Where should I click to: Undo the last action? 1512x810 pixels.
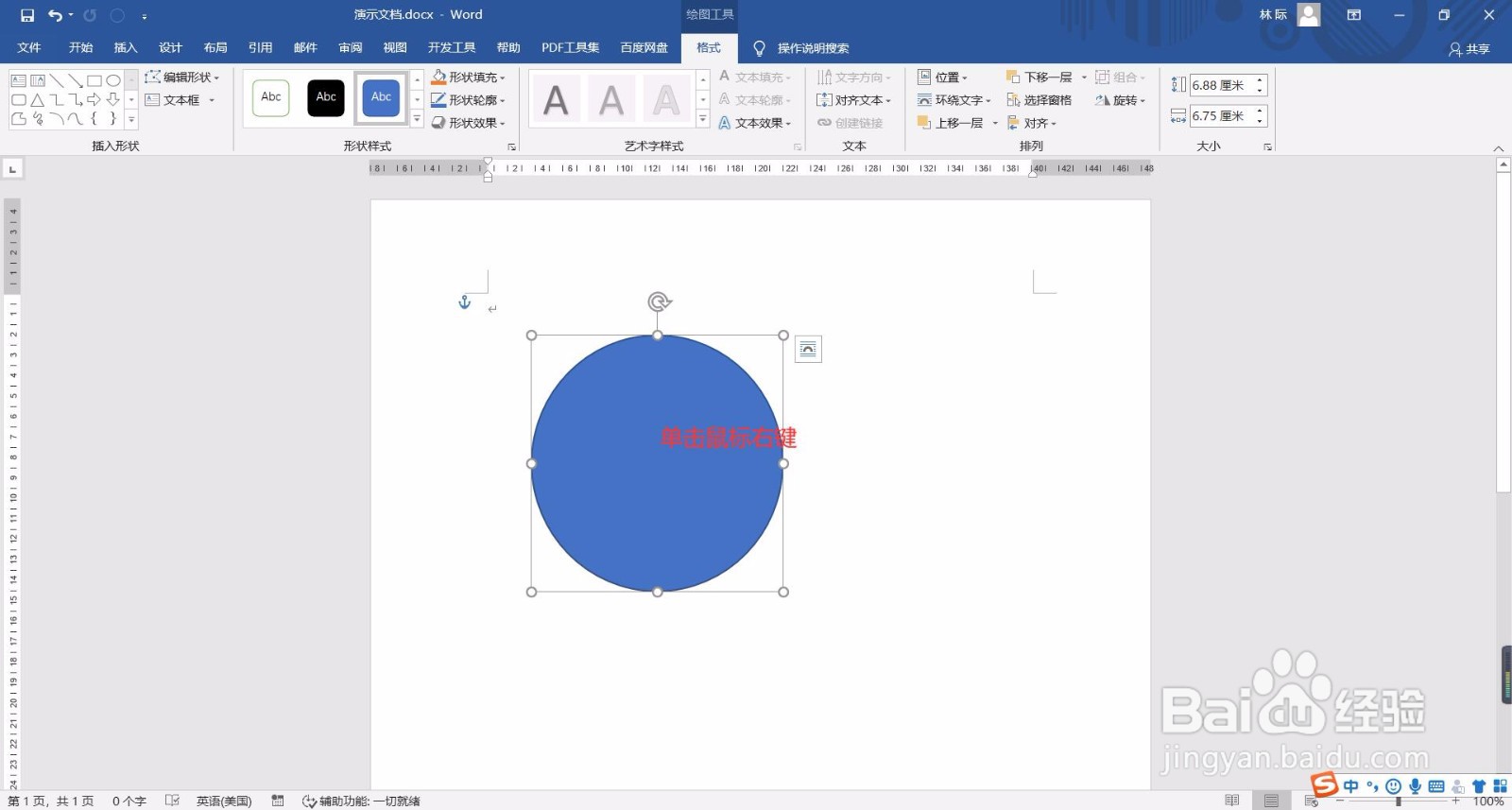55,15
